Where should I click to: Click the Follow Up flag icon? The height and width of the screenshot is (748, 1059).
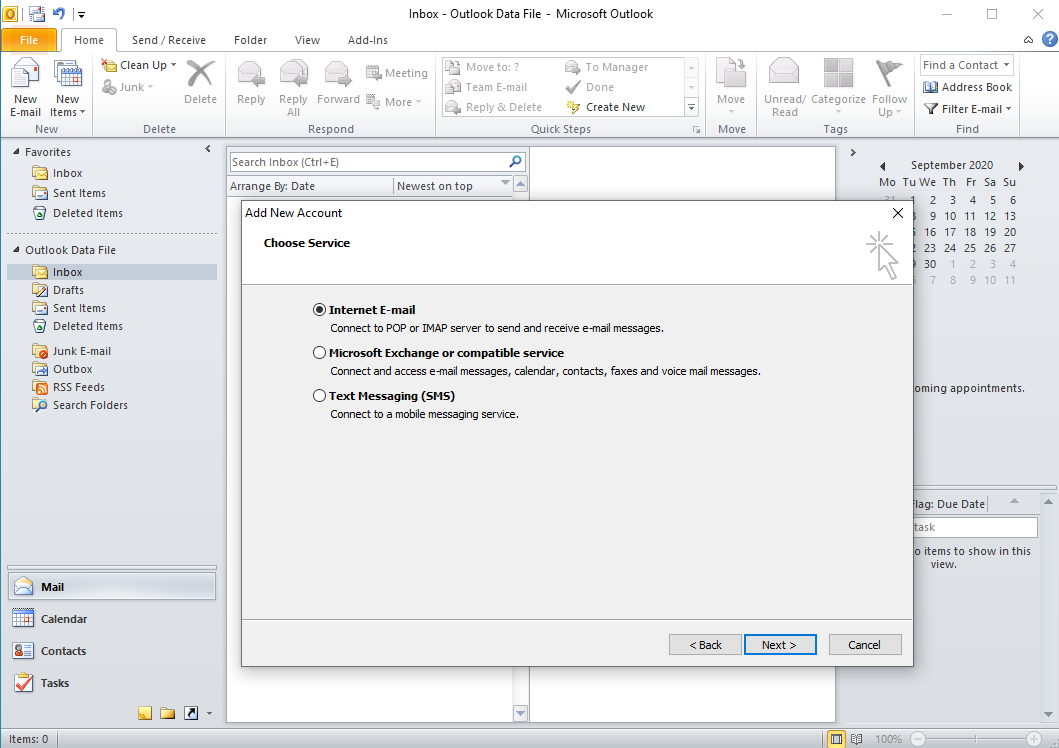[x=888, y=73]
